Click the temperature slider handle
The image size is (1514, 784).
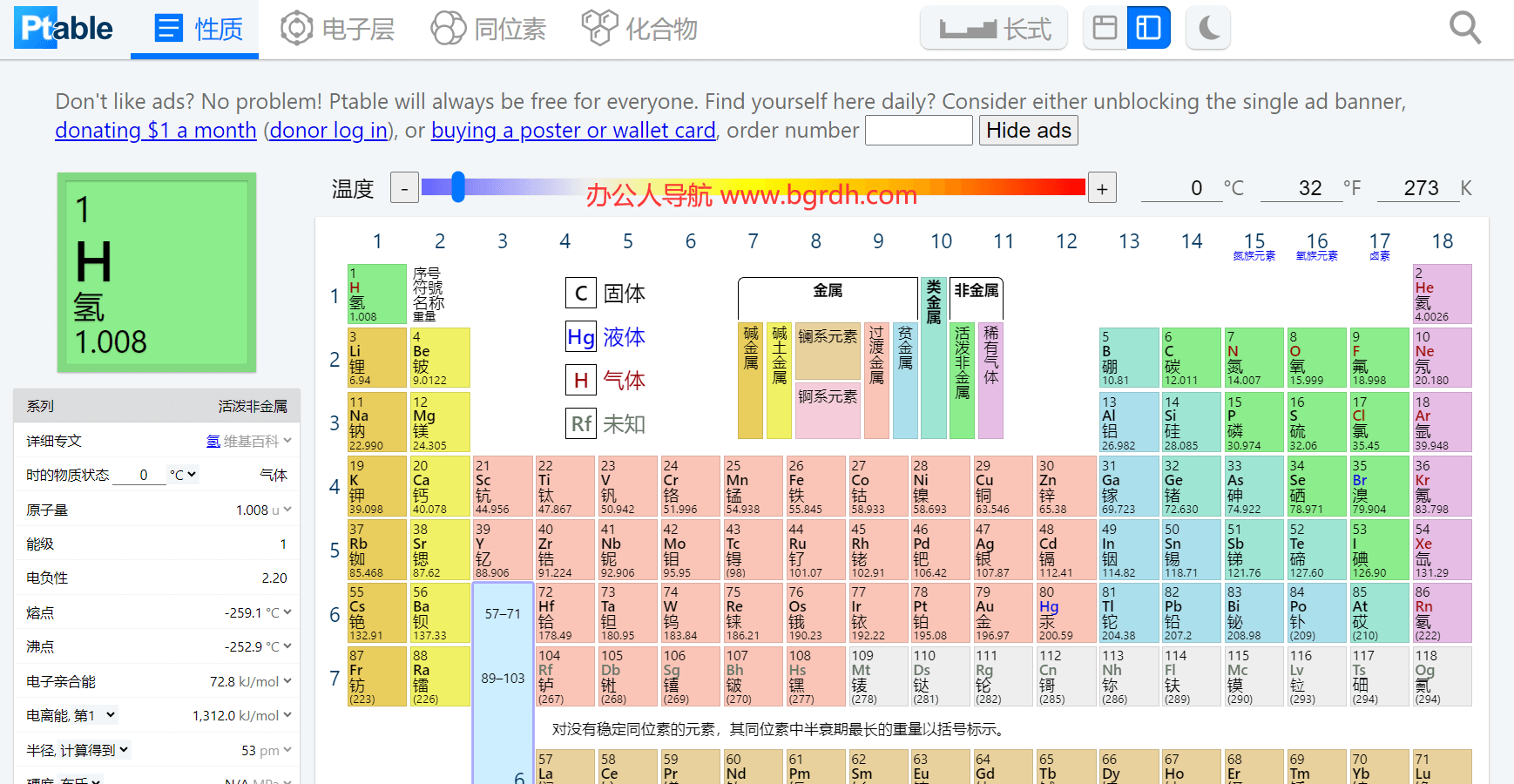[458, 187]
